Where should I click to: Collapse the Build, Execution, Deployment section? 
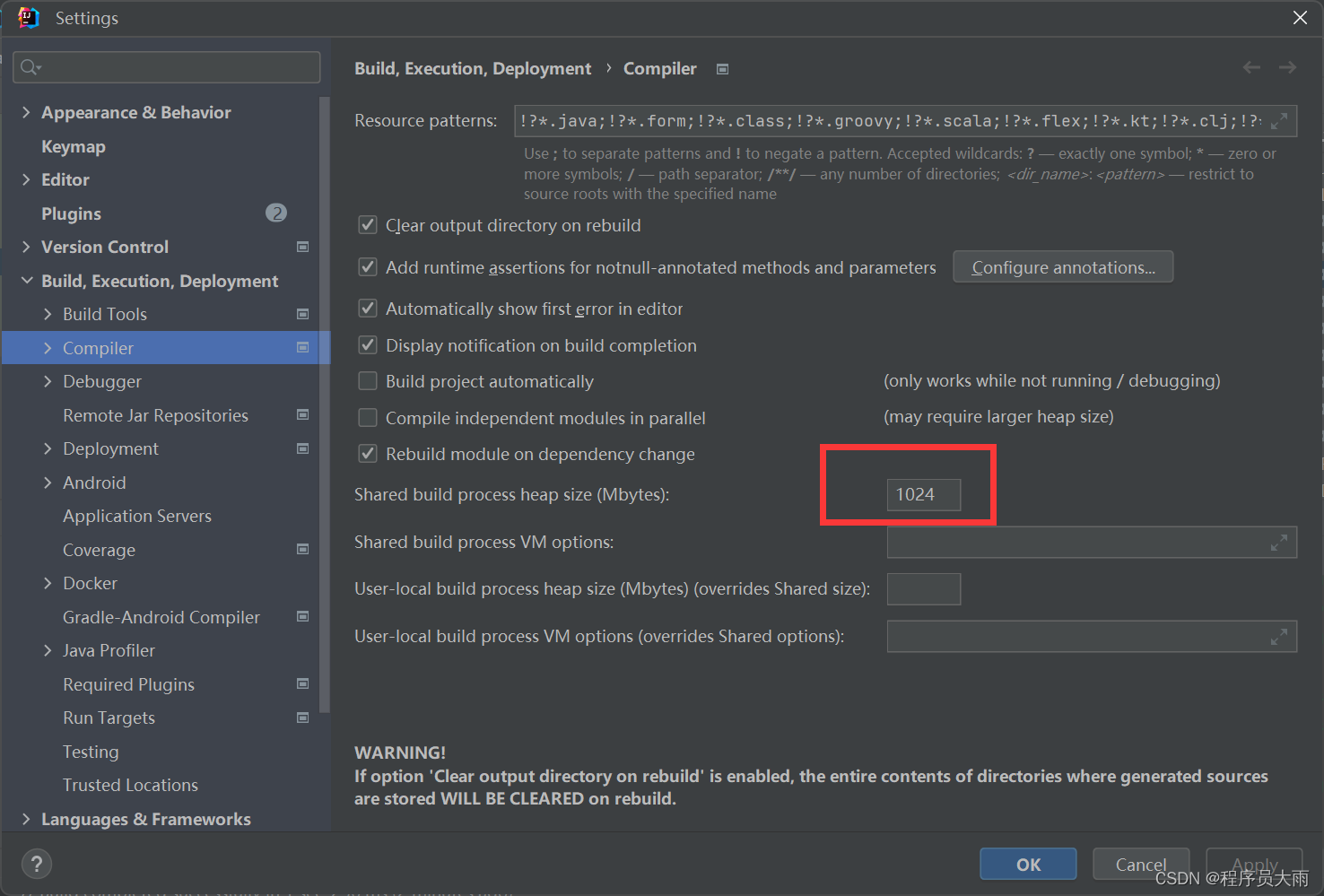click(26, 281)
